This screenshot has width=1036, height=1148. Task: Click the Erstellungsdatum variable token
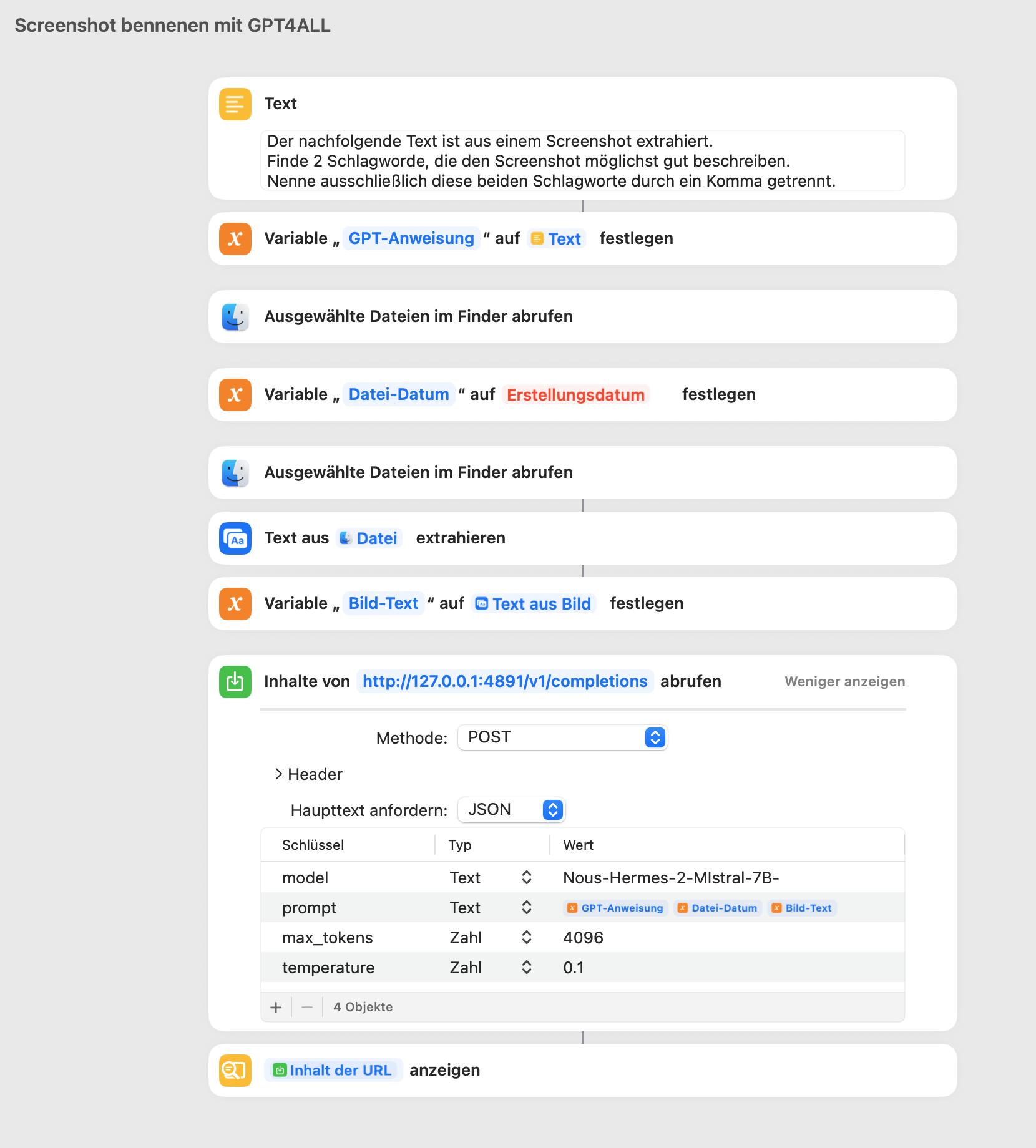[x=575, y=395]
